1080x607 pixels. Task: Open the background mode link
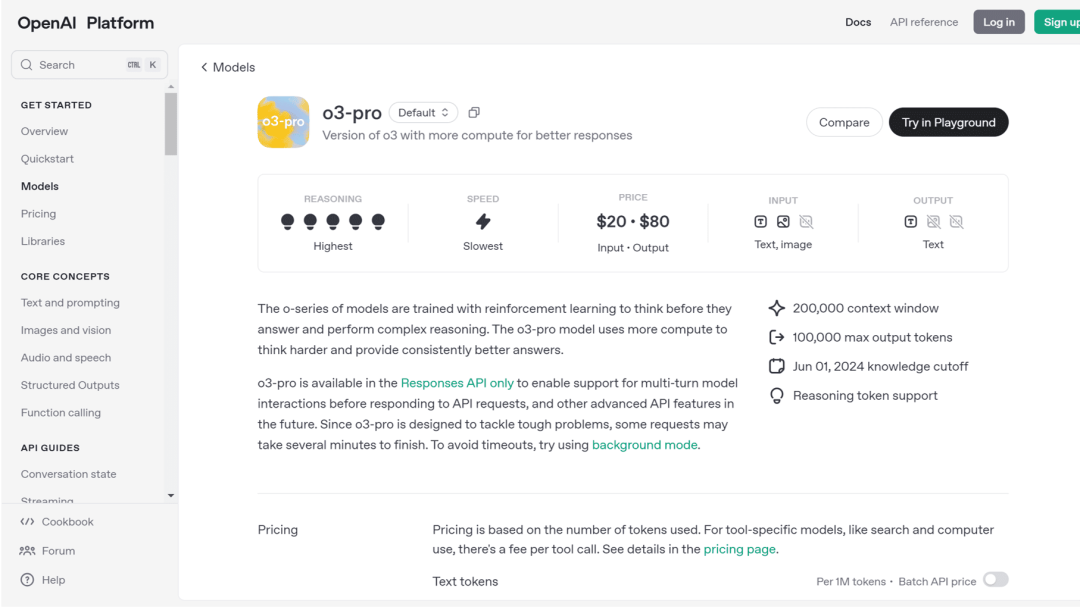click(644, 445)
